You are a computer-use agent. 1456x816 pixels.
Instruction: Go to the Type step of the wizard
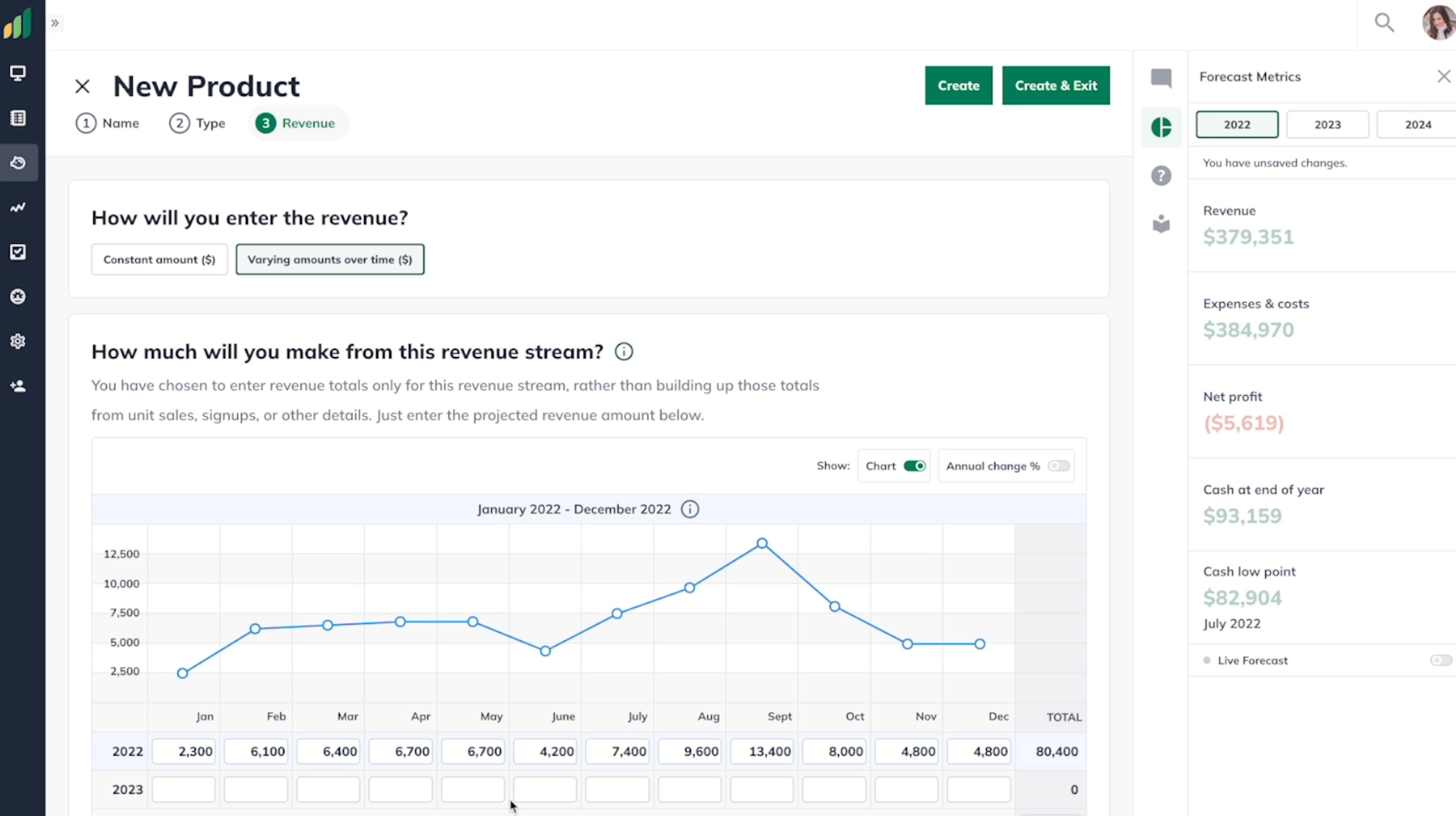click(197, 123)
